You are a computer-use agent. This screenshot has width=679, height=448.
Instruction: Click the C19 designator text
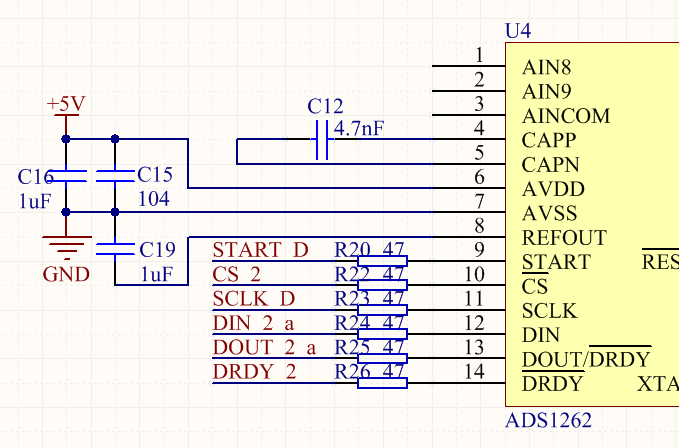(158, 249)
